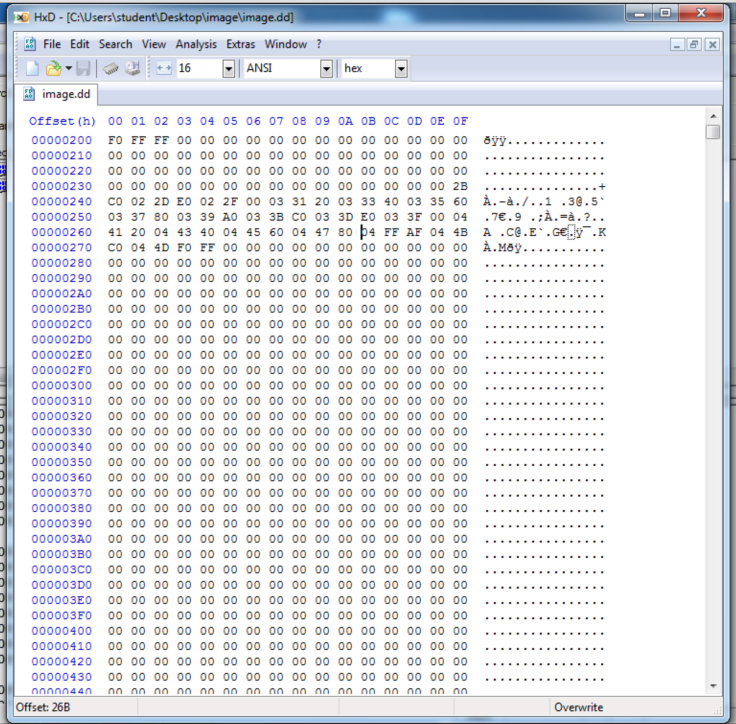This screenshot has height=724, width=736.
Task: Open the Search menu
Action: pyautogui.click(x=115, y=44)
